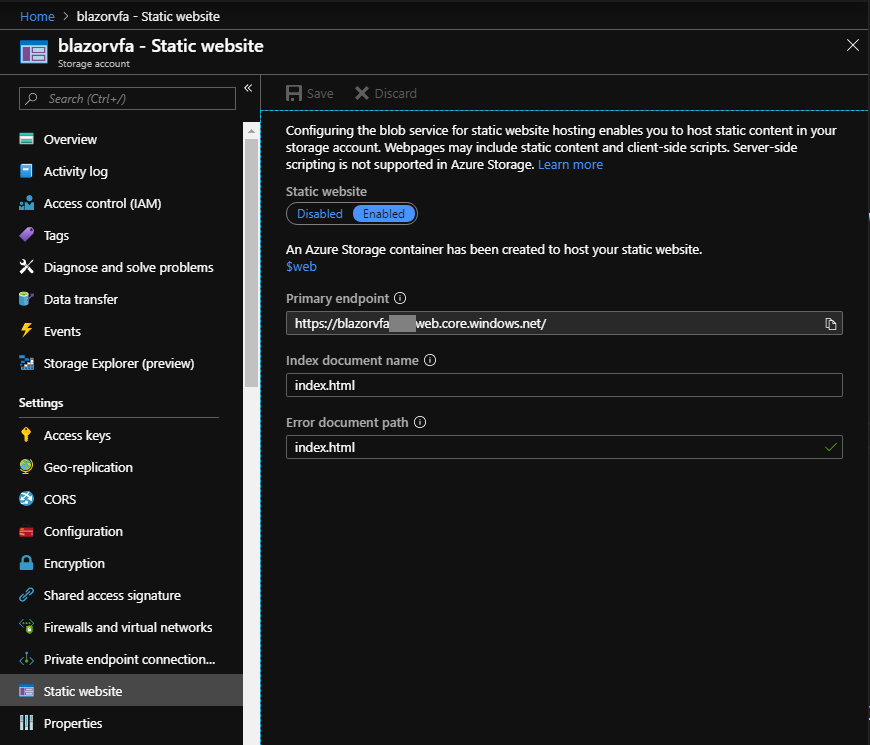The height and width of the screenshot is (745, 870).
Task: Click the blazorvfa - Static website breadcrumb
Action: click(148, 17)
